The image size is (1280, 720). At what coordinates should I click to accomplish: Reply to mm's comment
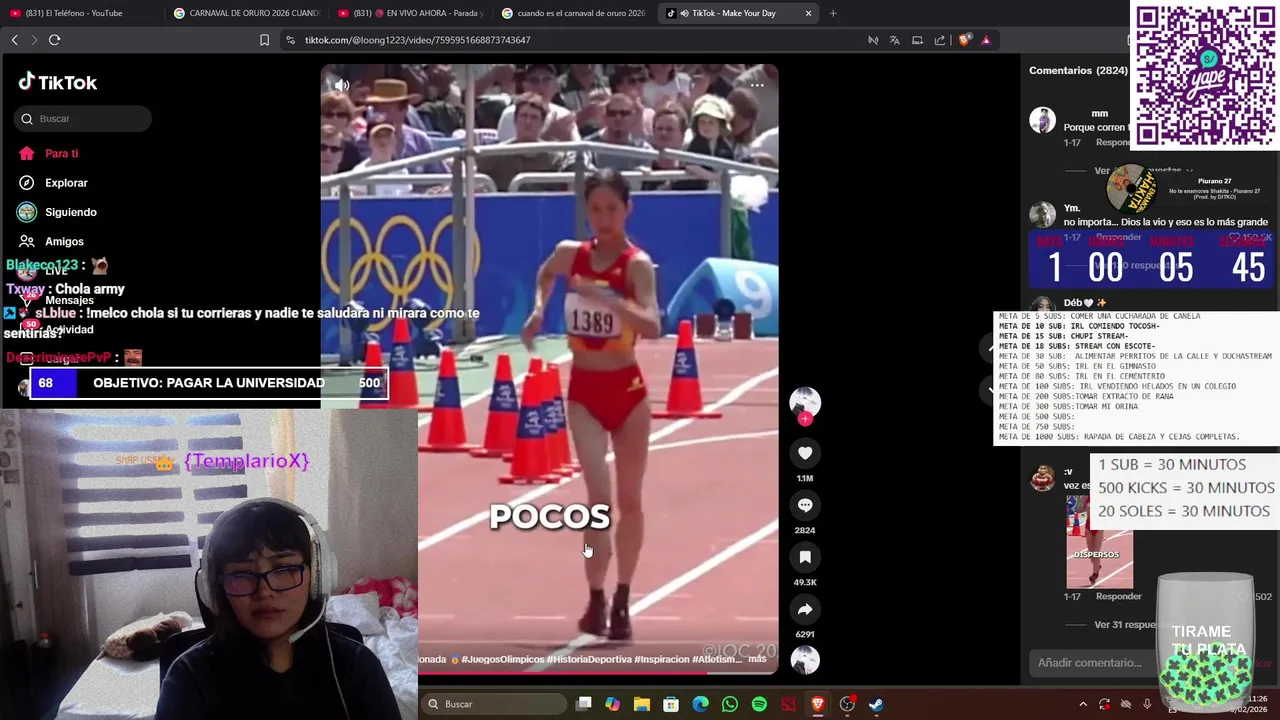[1113, 143]
